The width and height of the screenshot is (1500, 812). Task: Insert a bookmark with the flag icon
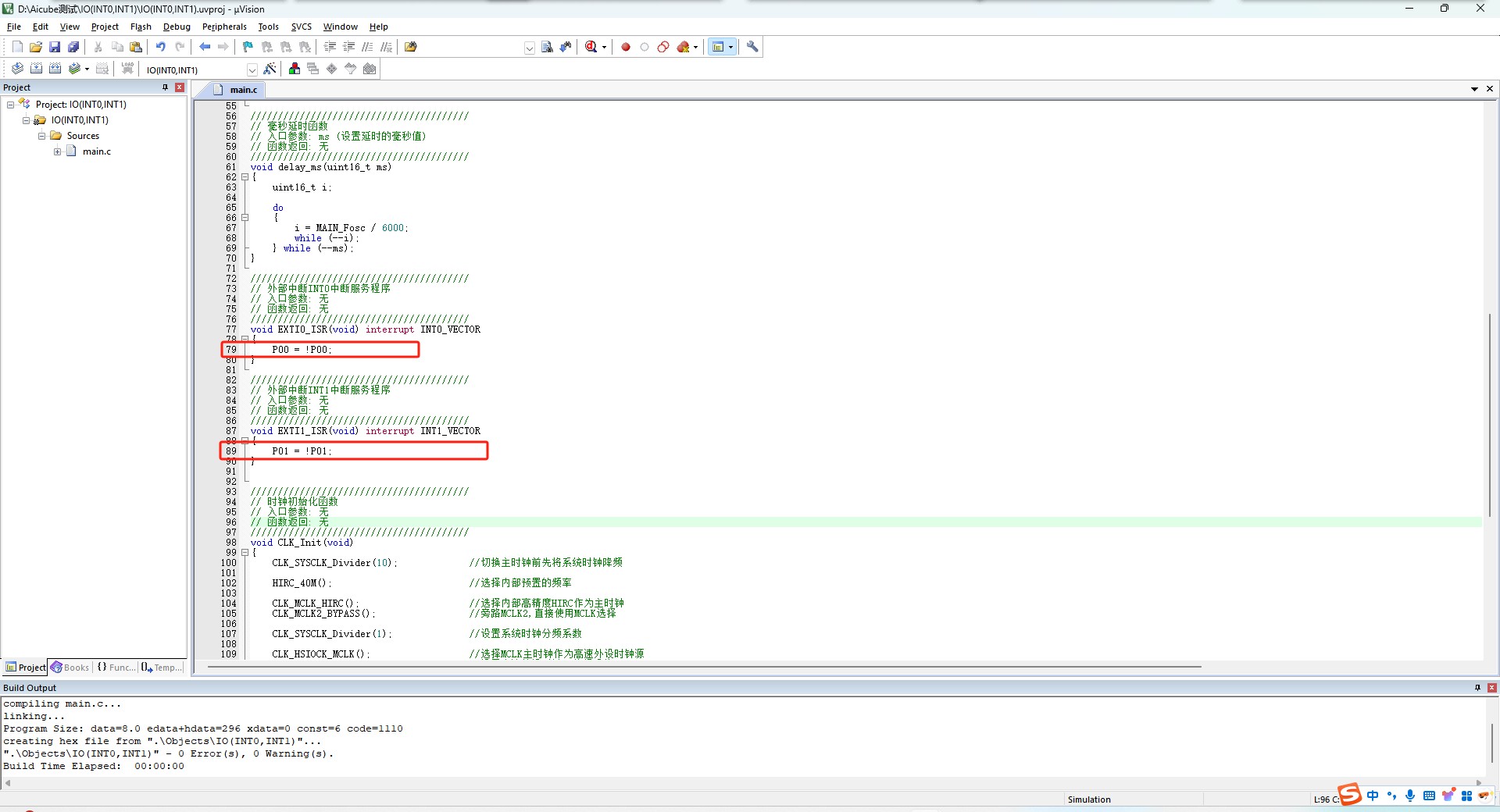[x=248, y=47]
